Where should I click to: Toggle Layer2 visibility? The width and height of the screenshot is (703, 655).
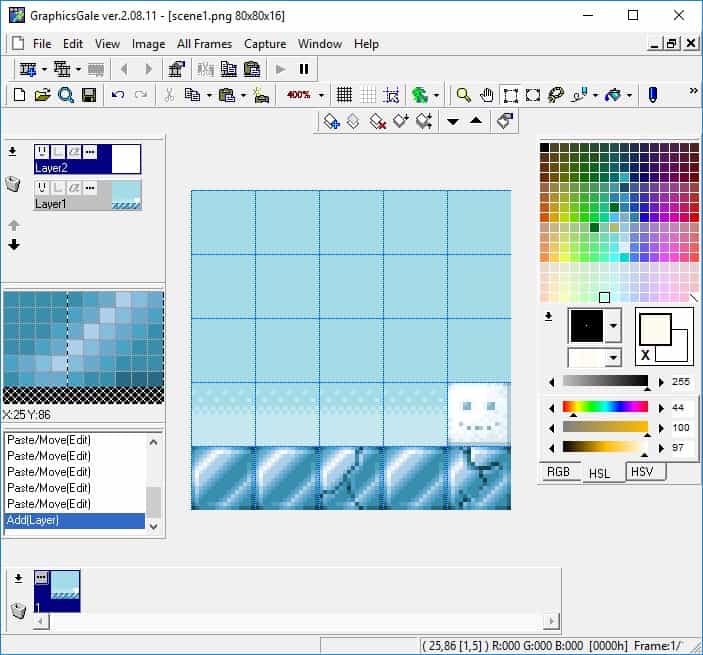42,152
